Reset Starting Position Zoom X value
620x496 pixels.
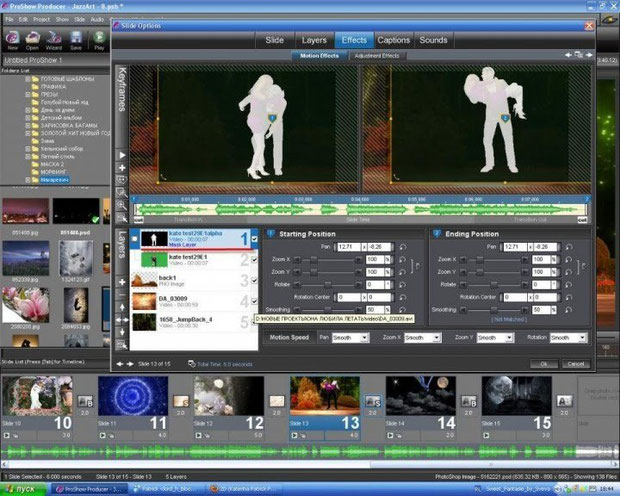[403, 259]
